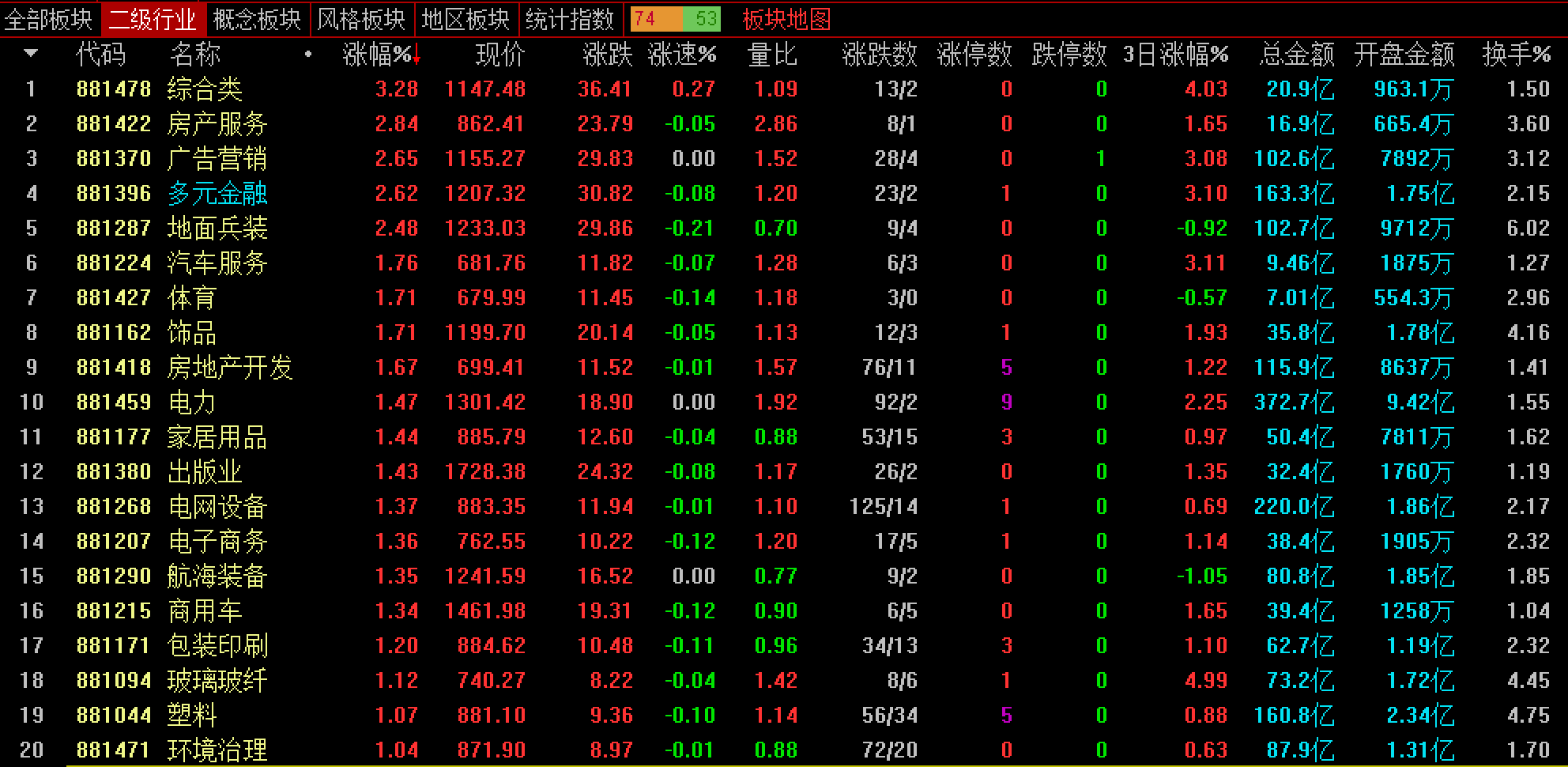This screenshot has width=1568, height=767.
Task: Switch to 全部板块 tab
Action: (x=50, y=19)
